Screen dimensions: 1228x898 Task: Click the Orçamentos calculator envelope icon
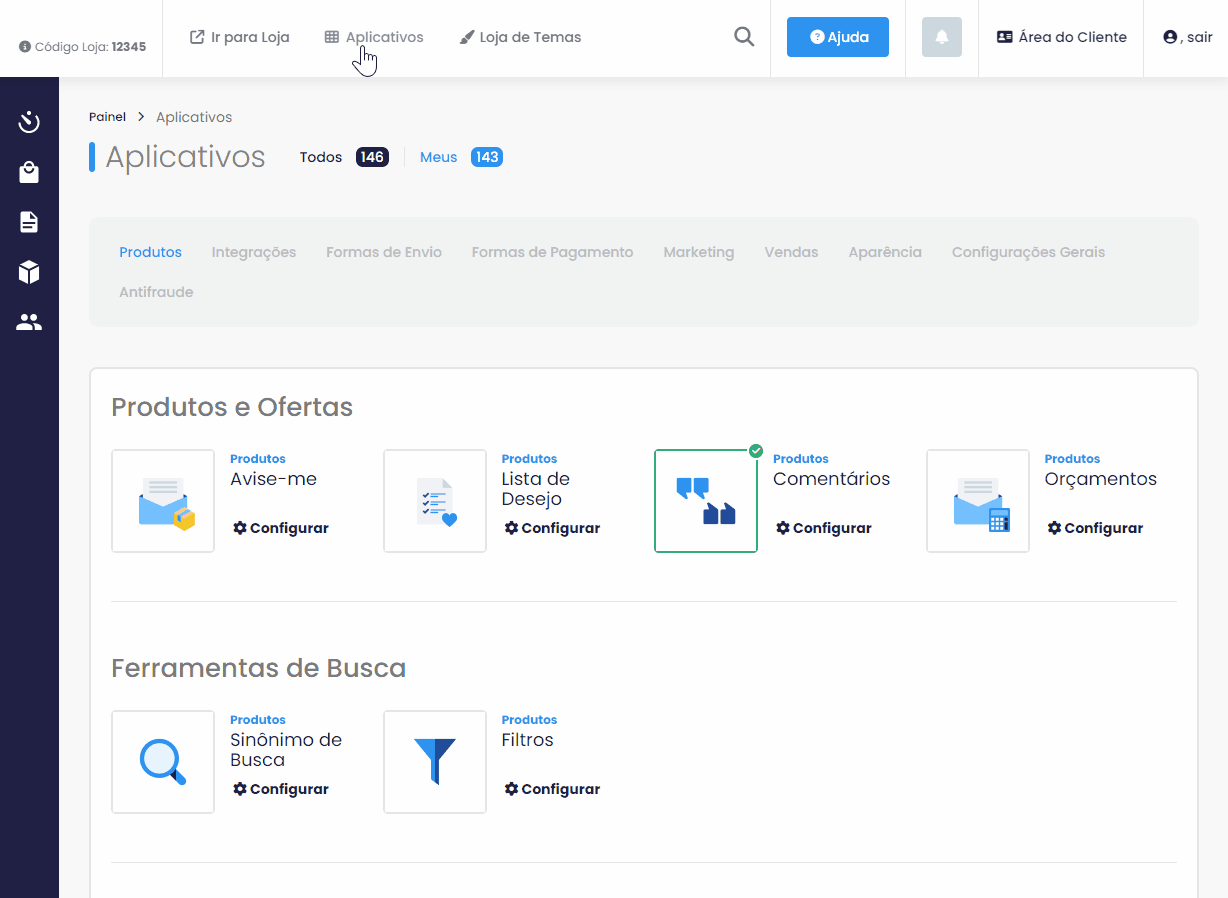pos(978,501)
